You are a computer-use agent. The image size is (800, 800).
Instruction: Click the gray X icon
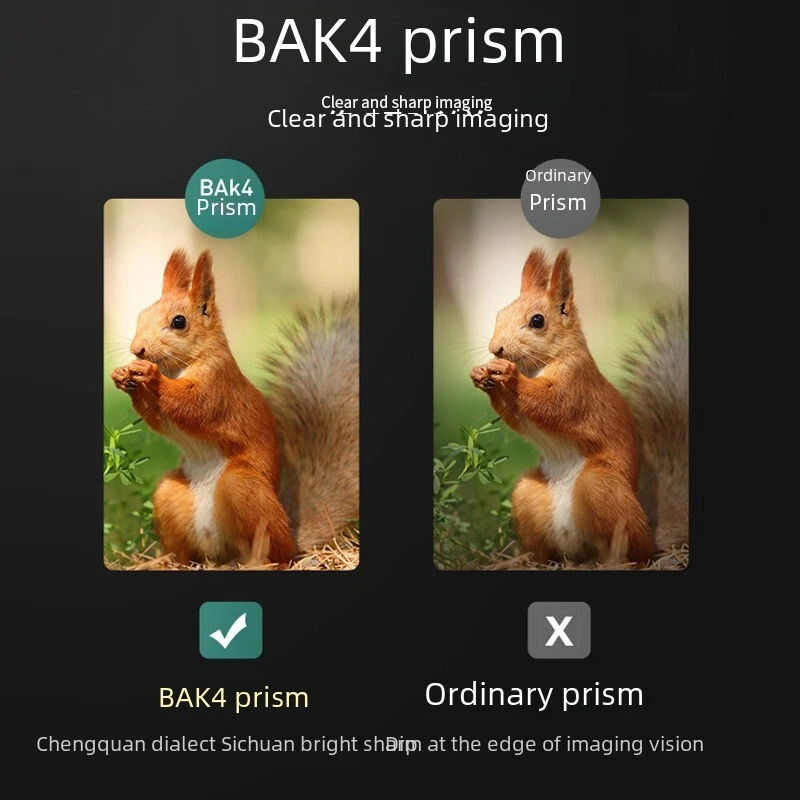click(x=559, y=630)
